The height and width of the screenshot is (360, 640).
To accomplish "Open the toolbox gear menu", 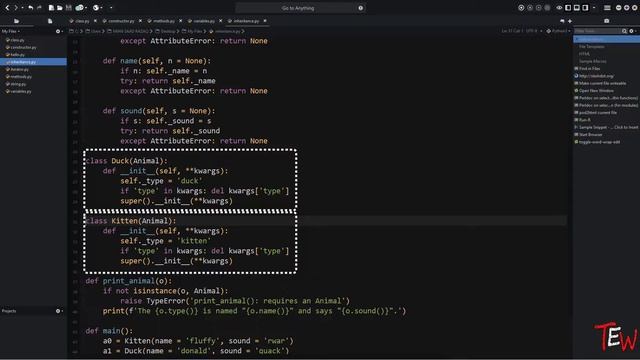I will [x=631, y=31].
